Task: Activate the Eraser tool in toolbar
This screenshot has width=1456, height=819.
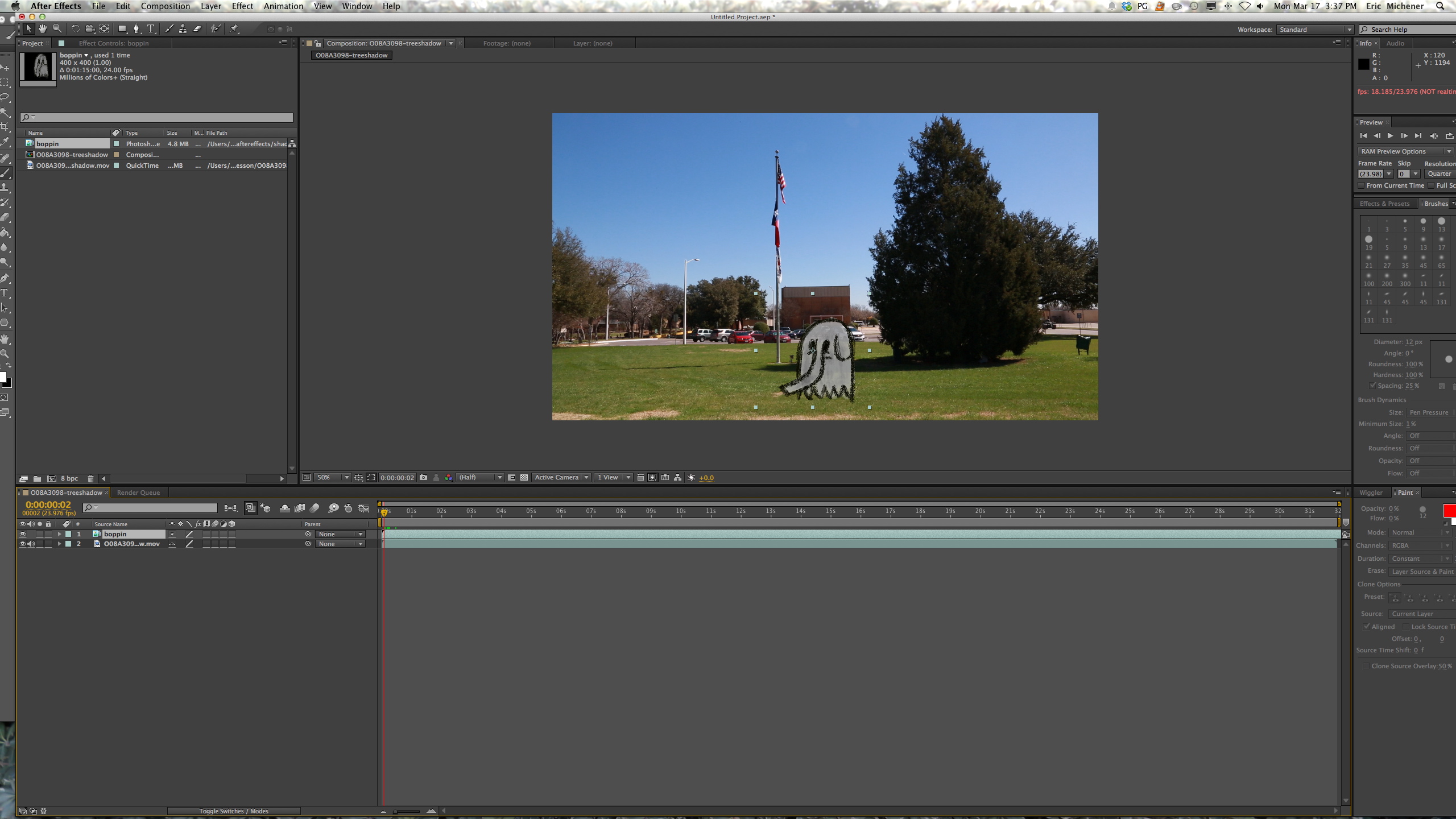Action: click(x=197, y=28)
